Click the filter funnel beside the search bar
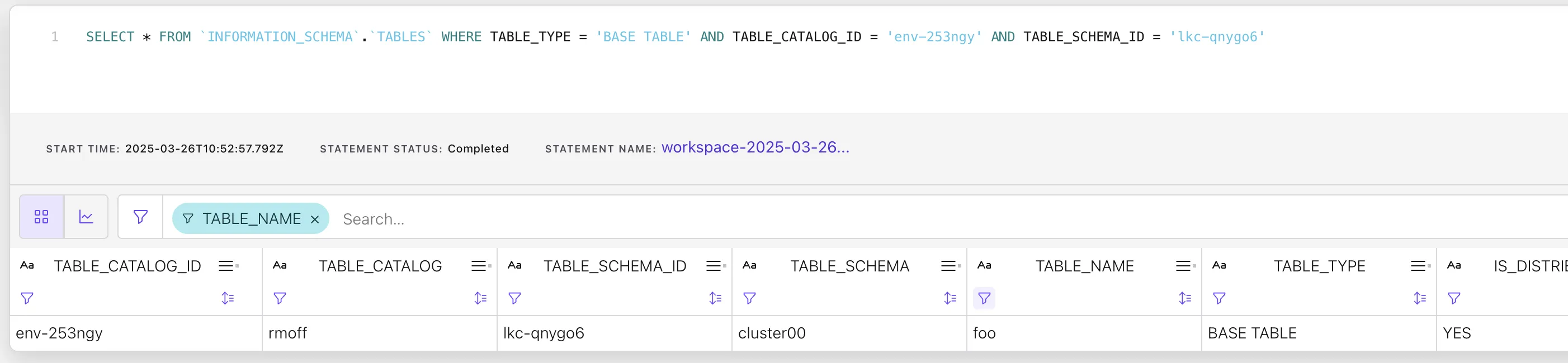 coord(140,217)
